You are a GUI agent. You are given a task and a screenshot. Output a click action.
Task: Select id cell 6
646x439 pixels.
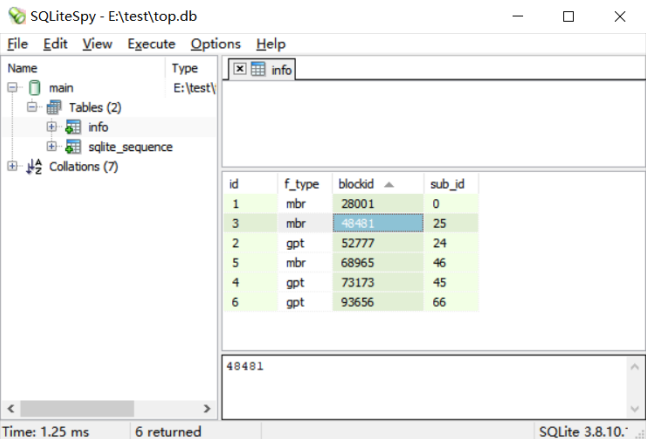(x=250, y=302)
